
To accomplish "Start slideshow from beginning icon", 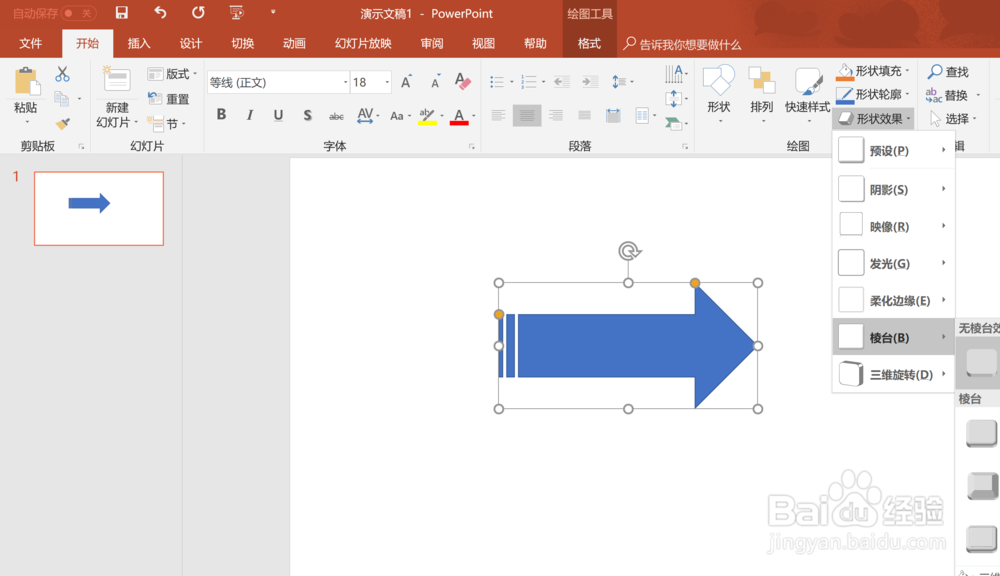I will (x=237, y=13).
